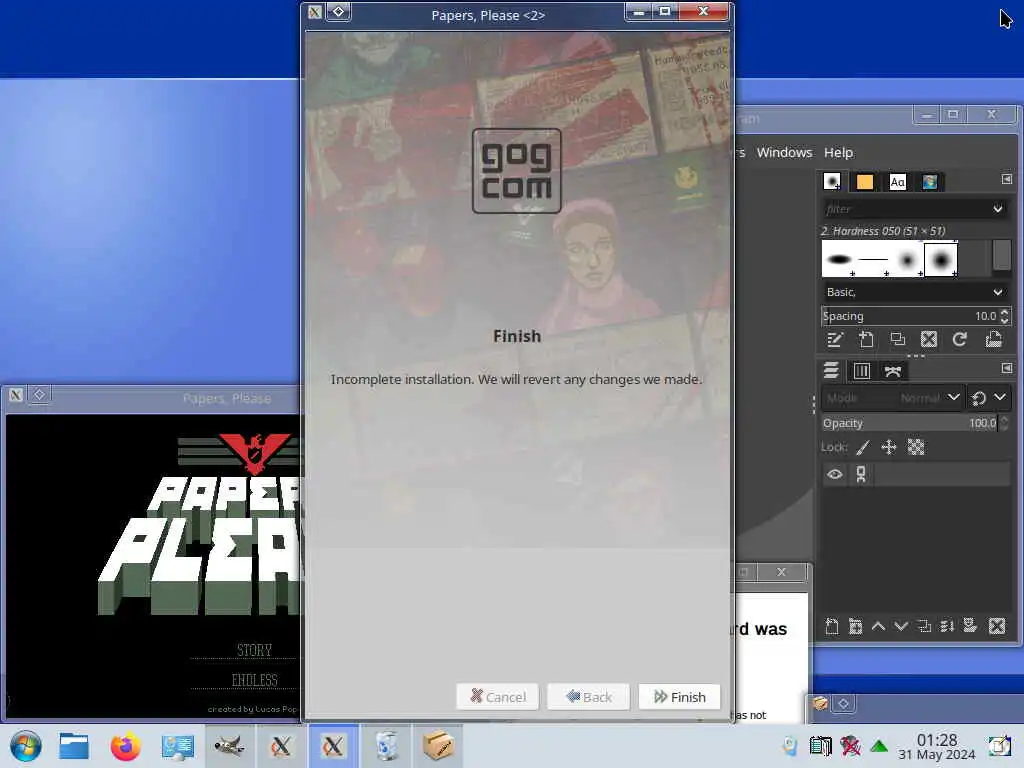Viewport: 1024px width, 768px height.
Task: Click the brush list scrollbar
Action: pyautogui.click(x=1001, y=255)
